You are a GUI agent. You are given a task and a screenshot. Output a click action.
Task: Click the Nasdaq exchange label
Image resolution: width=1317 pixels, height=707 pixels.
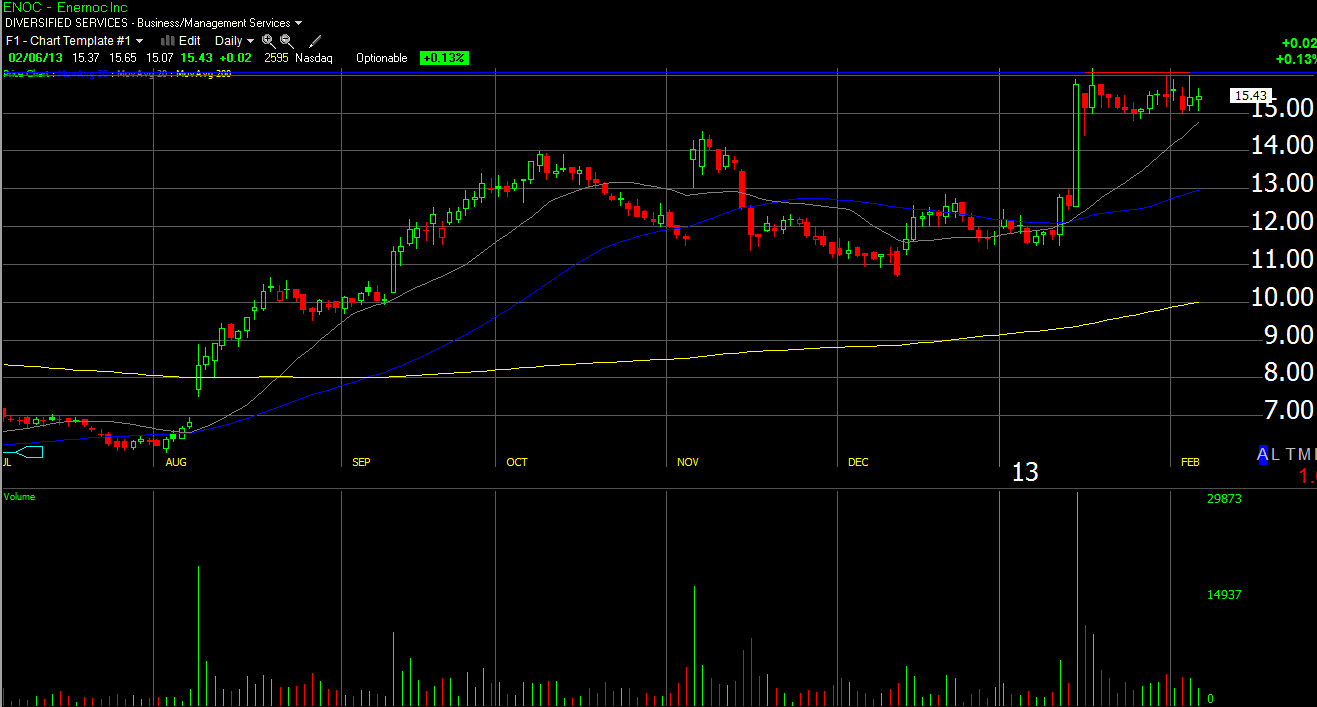click(314, 58)
